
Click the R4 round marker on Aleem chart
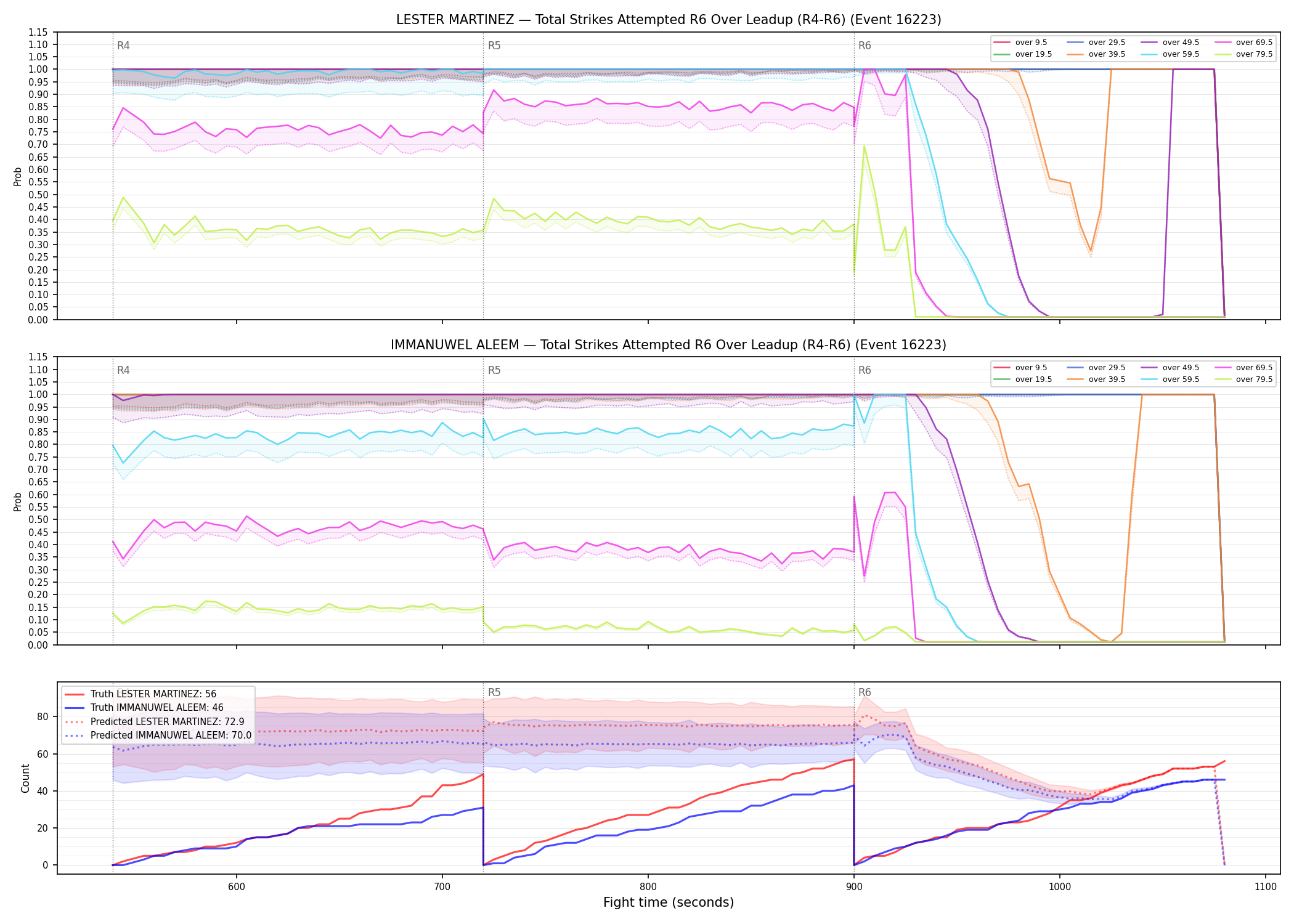point(123,370)
